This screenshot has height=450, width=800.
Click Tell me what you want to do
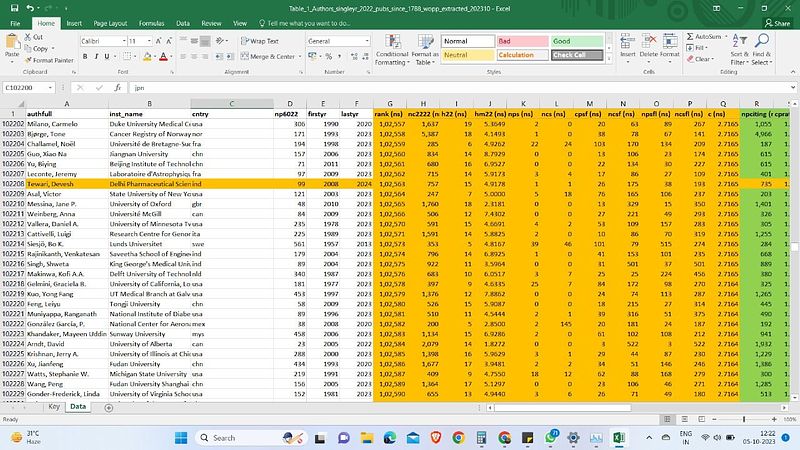[x=305, y=23]
